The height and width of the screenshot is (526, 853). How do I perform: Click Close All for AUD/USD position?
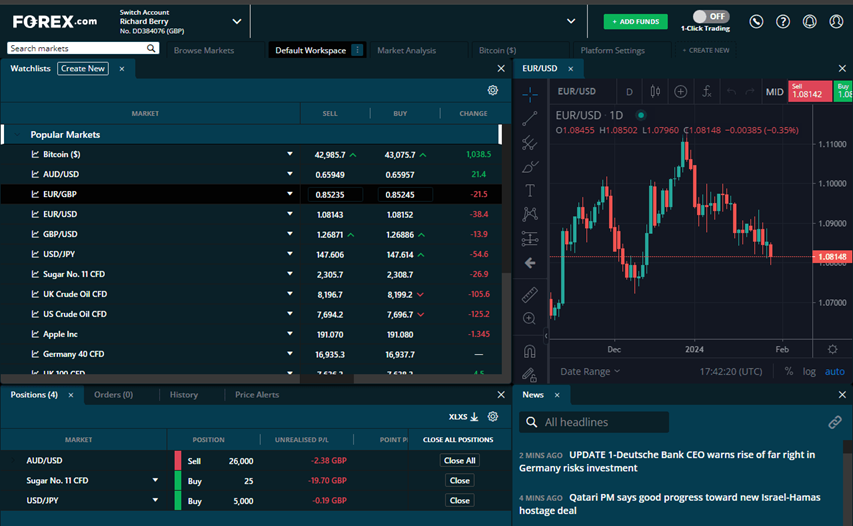[x=460, y=460]
